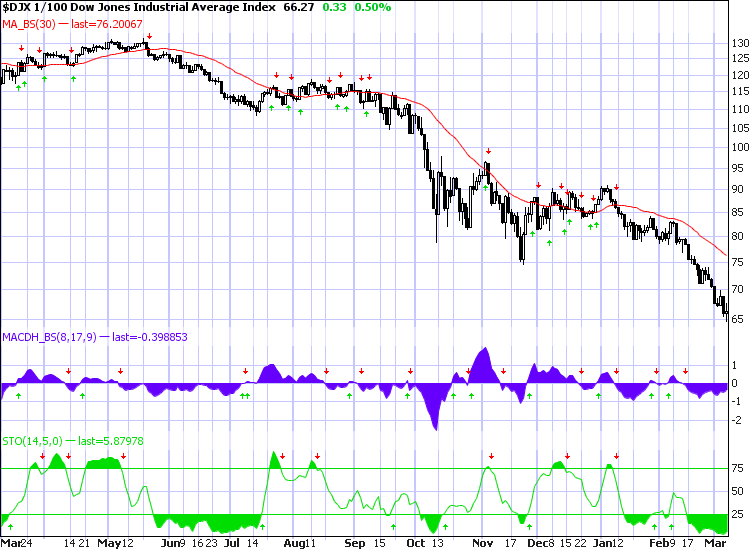
Task: Click the leftmost green buy arrow in the stochastic panel
Action: pos(11,526)
